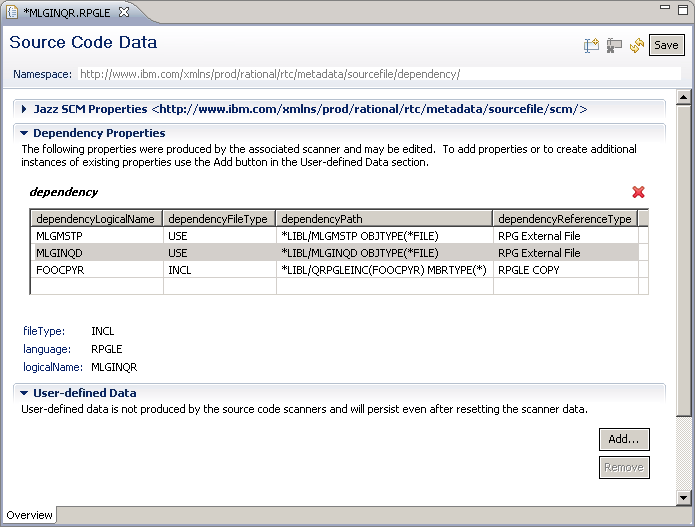695x527 pixels.
Task: Click the scroll down arrow
Action: (x=684, y=498)
